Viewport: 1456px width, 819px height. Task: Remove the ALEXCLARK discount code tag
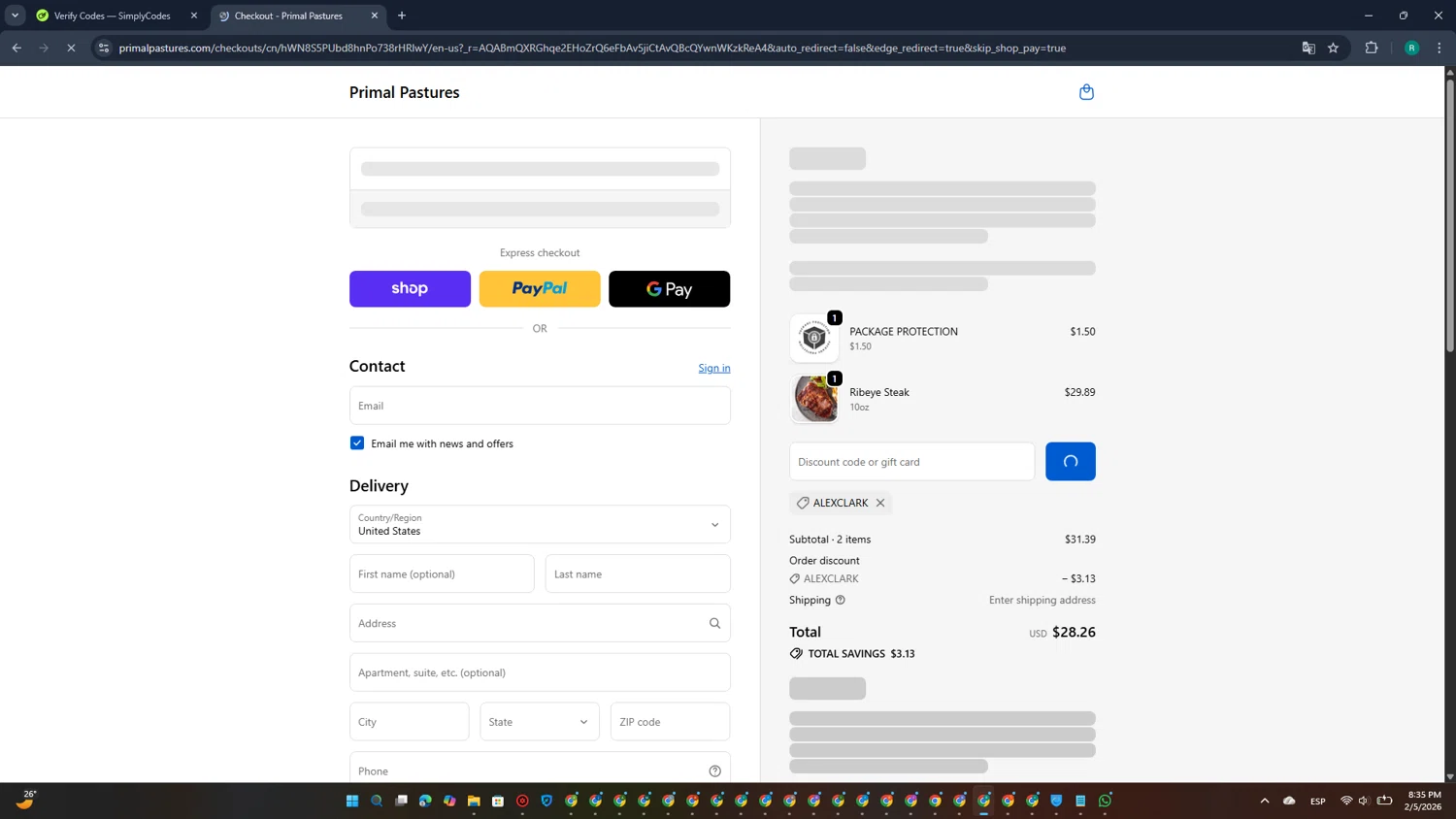pos(880,503)
